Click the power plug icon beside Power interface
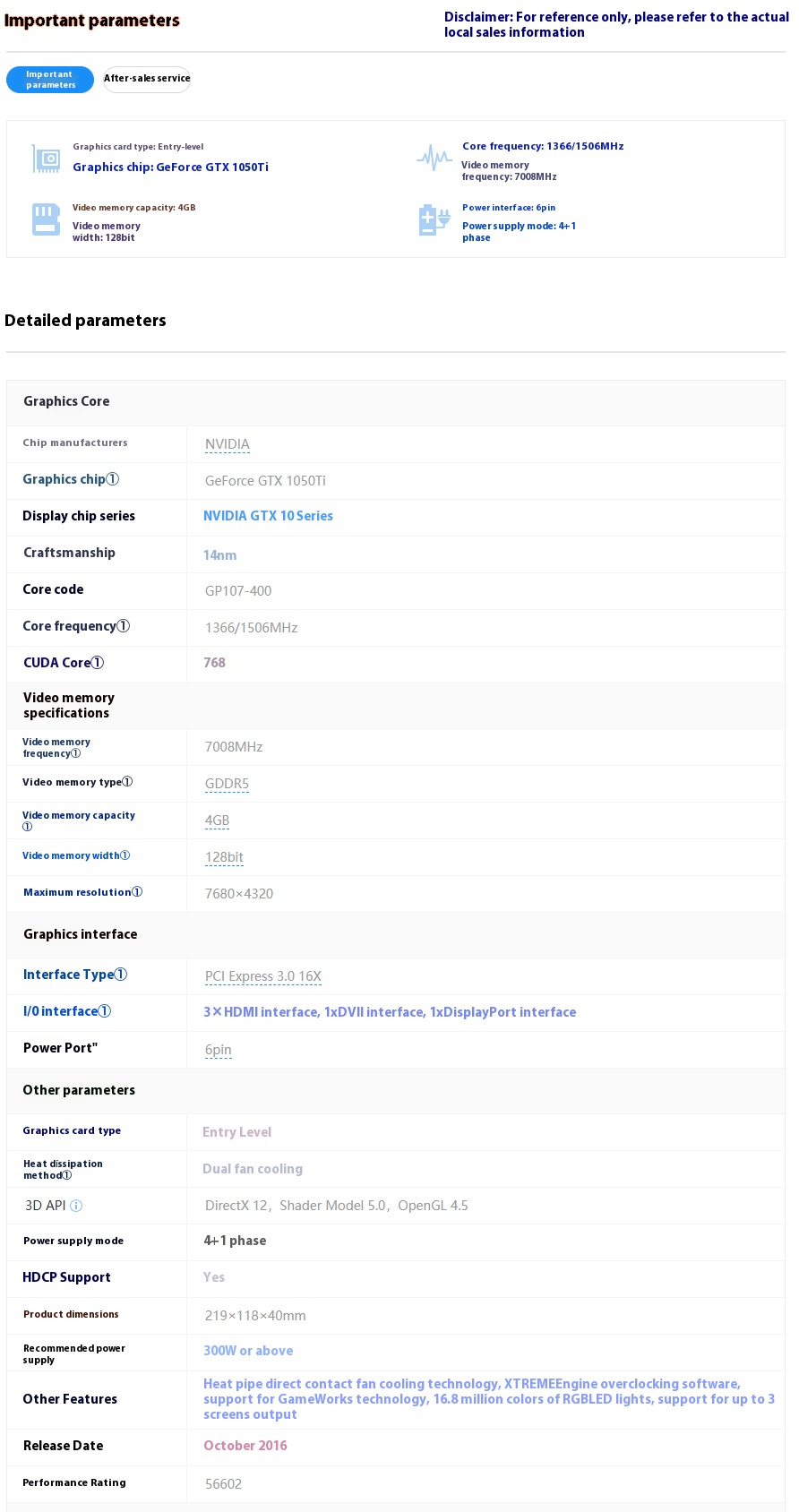Screen dimensions: 799x1512 click(x=434, y=220)
